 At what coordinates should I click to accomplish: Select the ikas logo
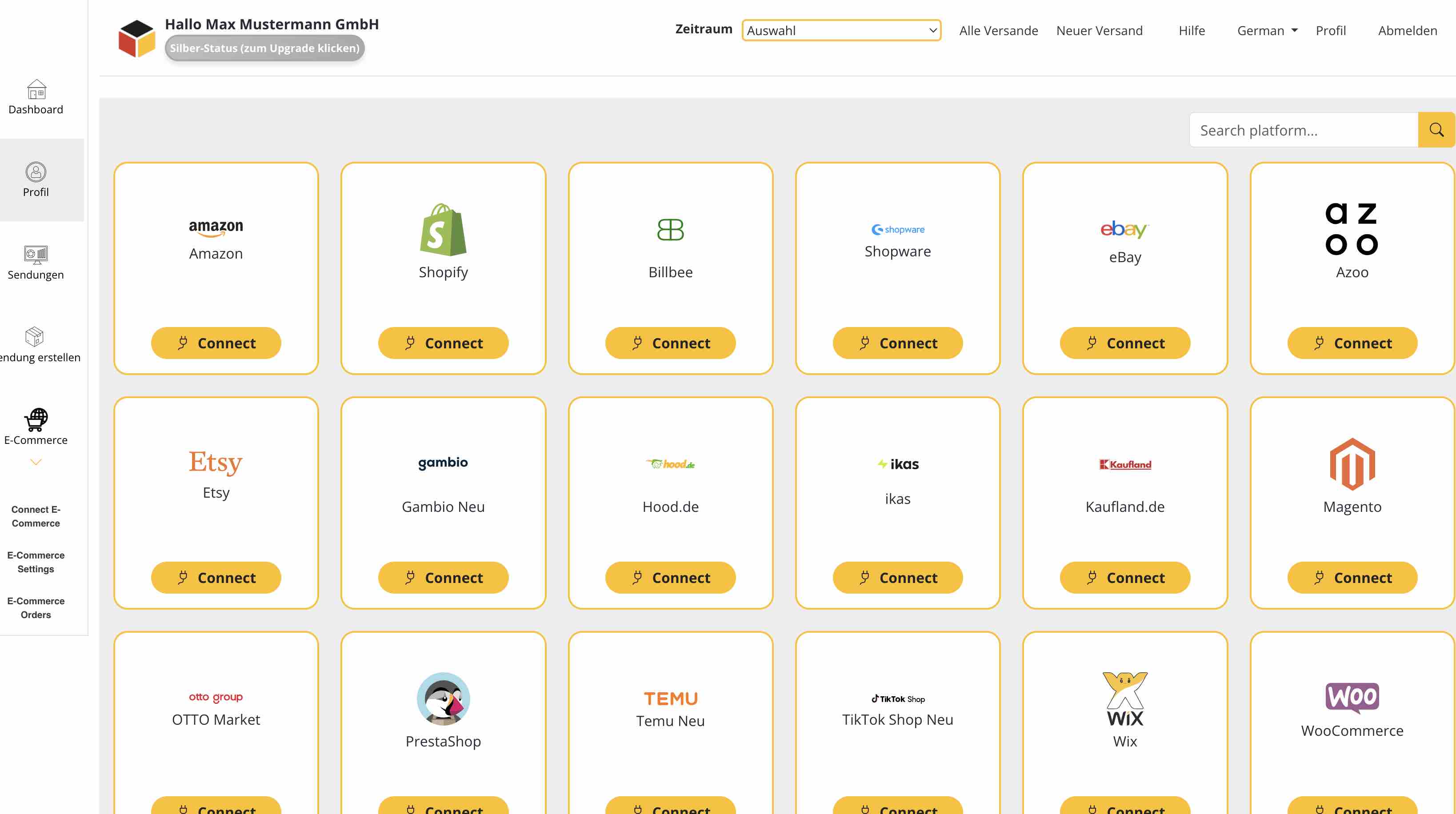(898, 464)
